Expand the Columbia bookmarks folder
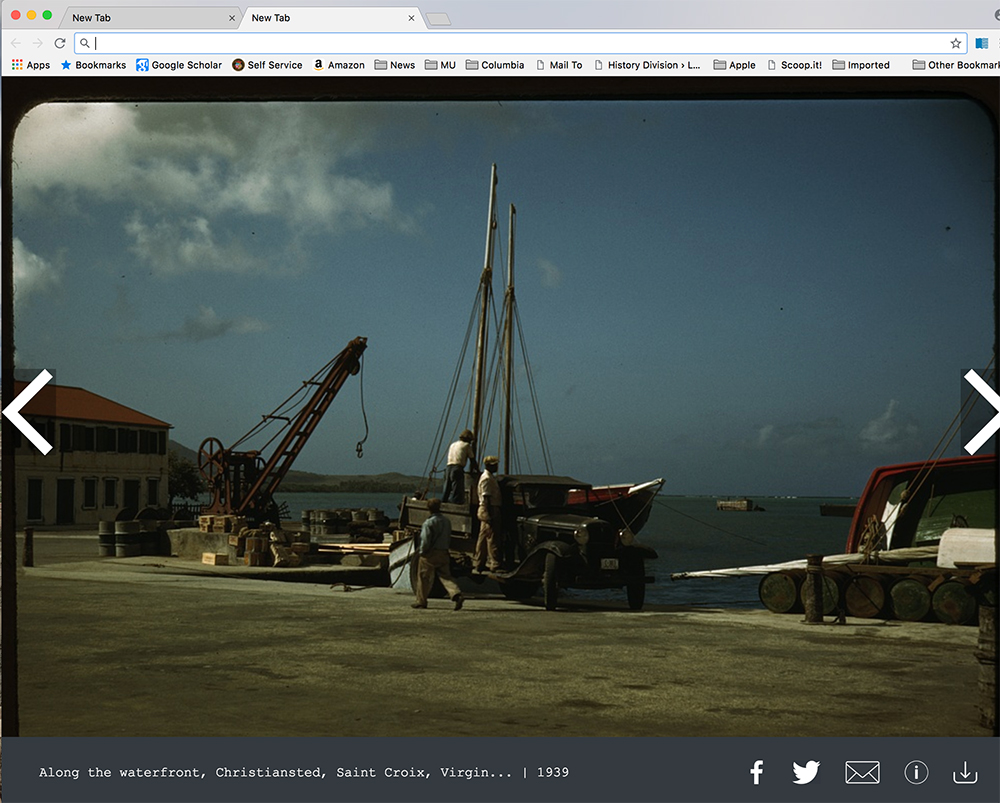The height and width of the screenshot is (803, 1000). click(x=494, y=65)
